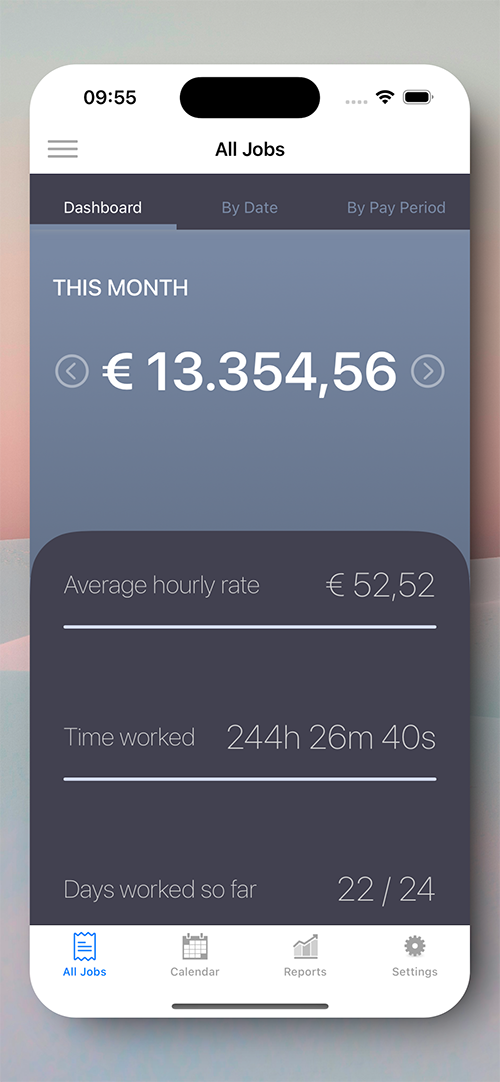This screenshot has height=1082, width=500.
Task: Switch to the By Pay Period tab
Action: click(x=396, y=208)
